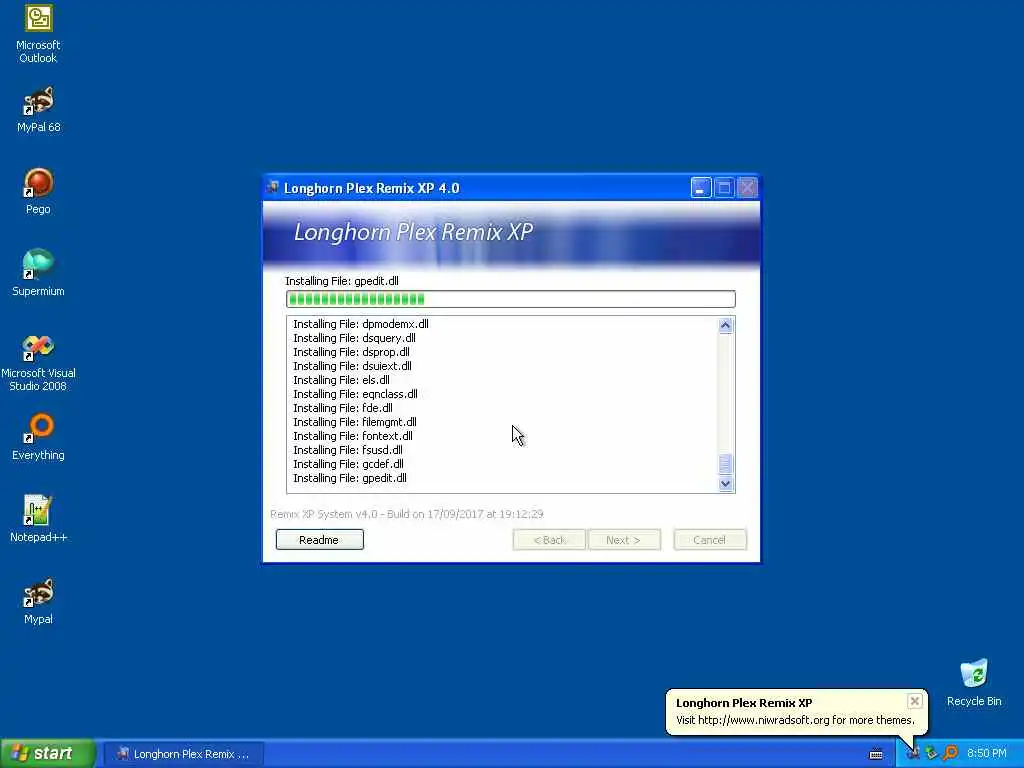The height and width of the screenshot is (768, 1024).
Task: Click 'Installing File: gcdef.dll' log row
Action: 348,464
